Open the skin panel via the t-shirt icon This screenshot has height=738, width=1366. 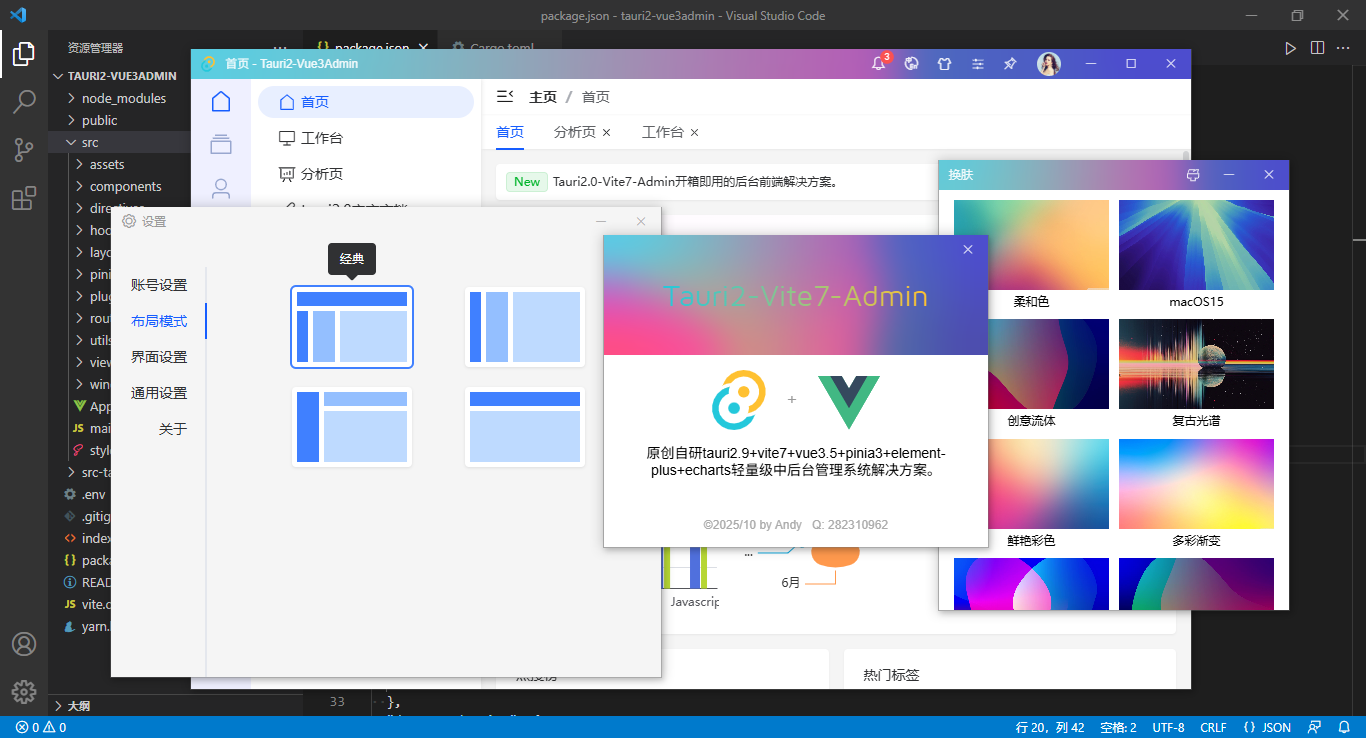944,63
